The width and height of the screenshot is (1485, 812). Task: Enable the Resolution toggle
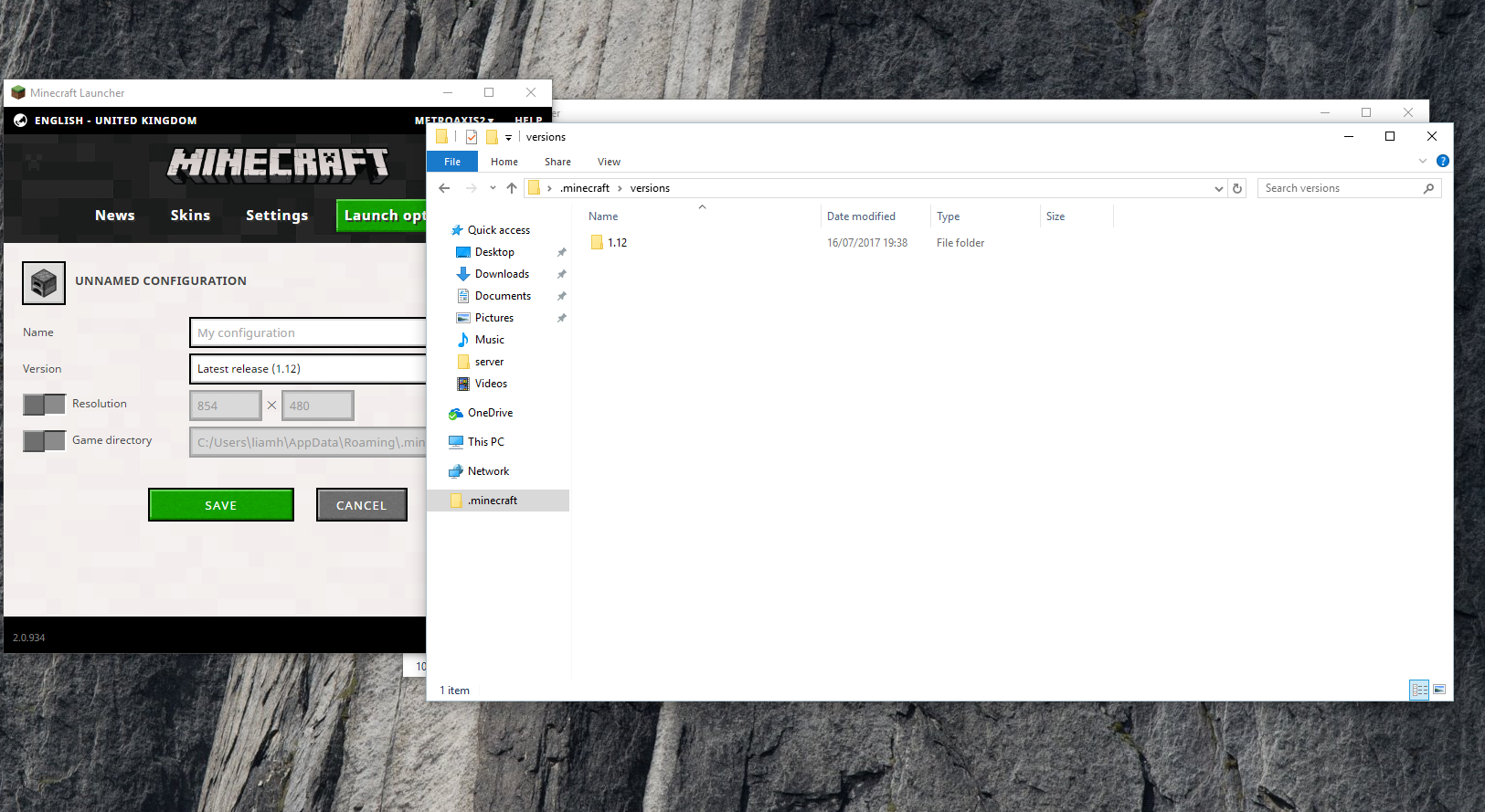point(44,404)
